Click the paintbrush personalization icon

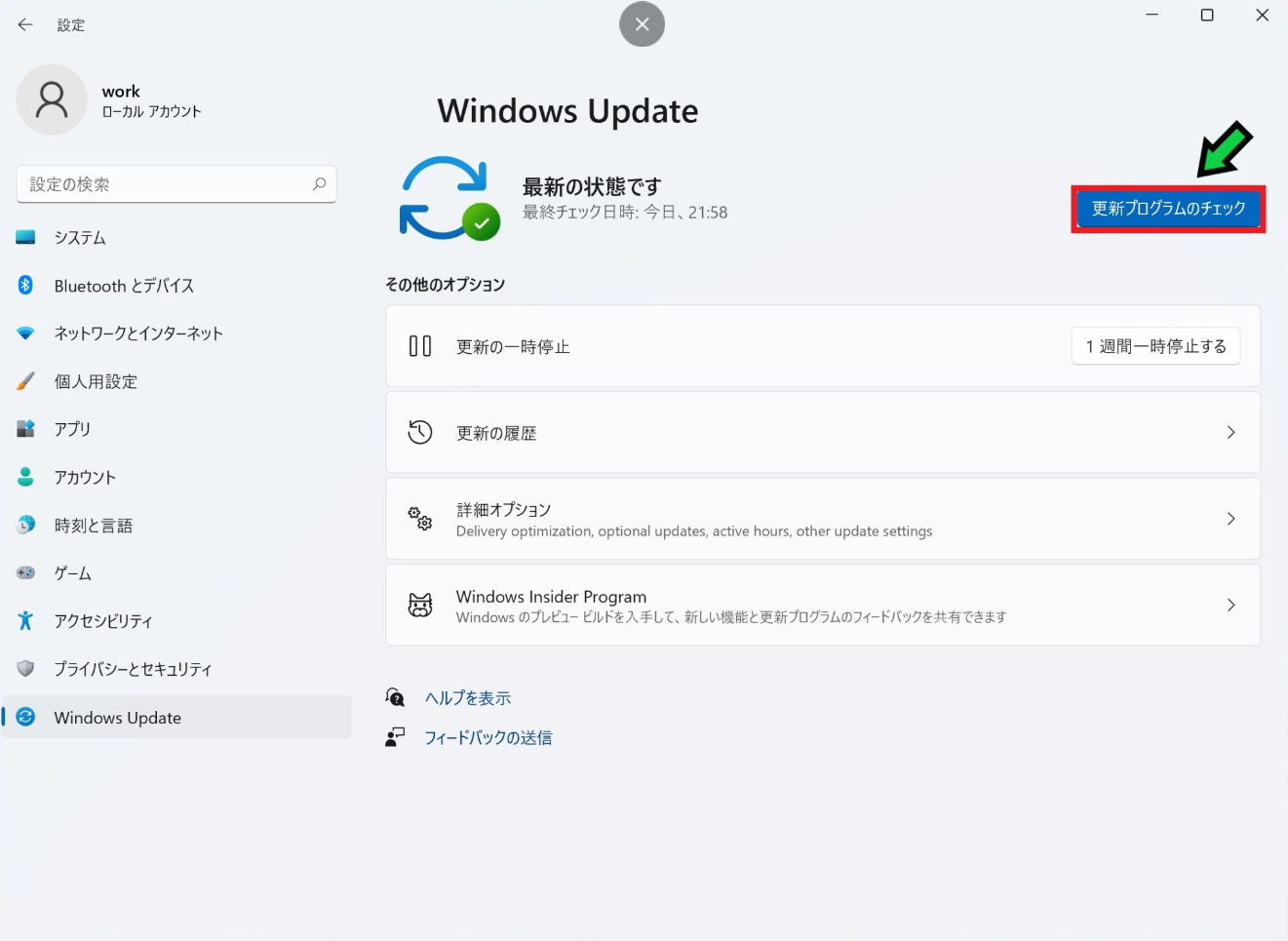26,381
